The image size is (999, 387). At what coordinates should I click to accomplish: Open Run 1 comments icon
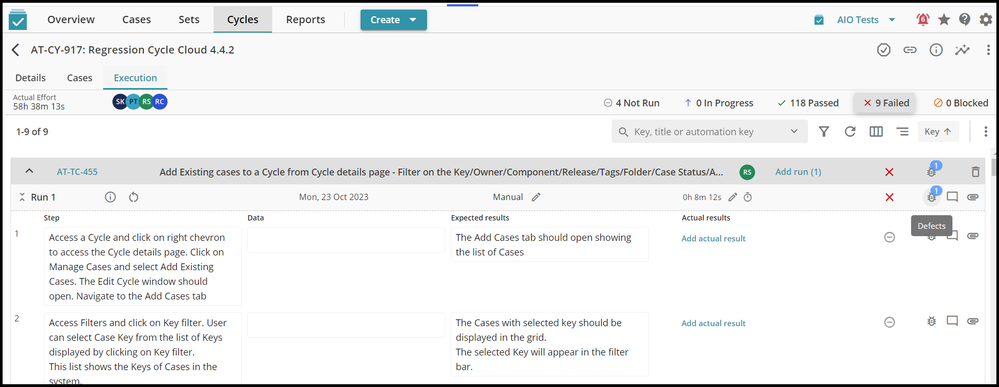coord(952,197)
